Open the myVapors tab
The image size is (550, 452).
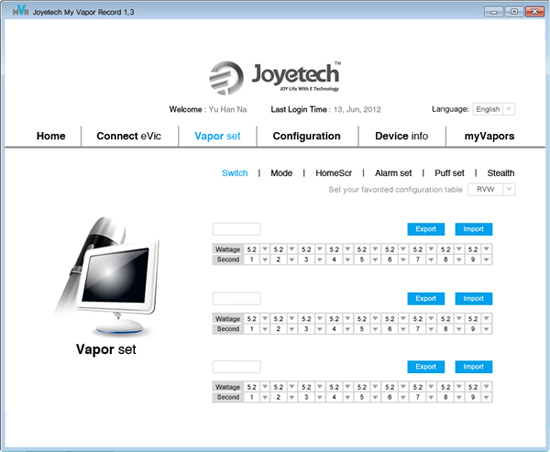489,136
